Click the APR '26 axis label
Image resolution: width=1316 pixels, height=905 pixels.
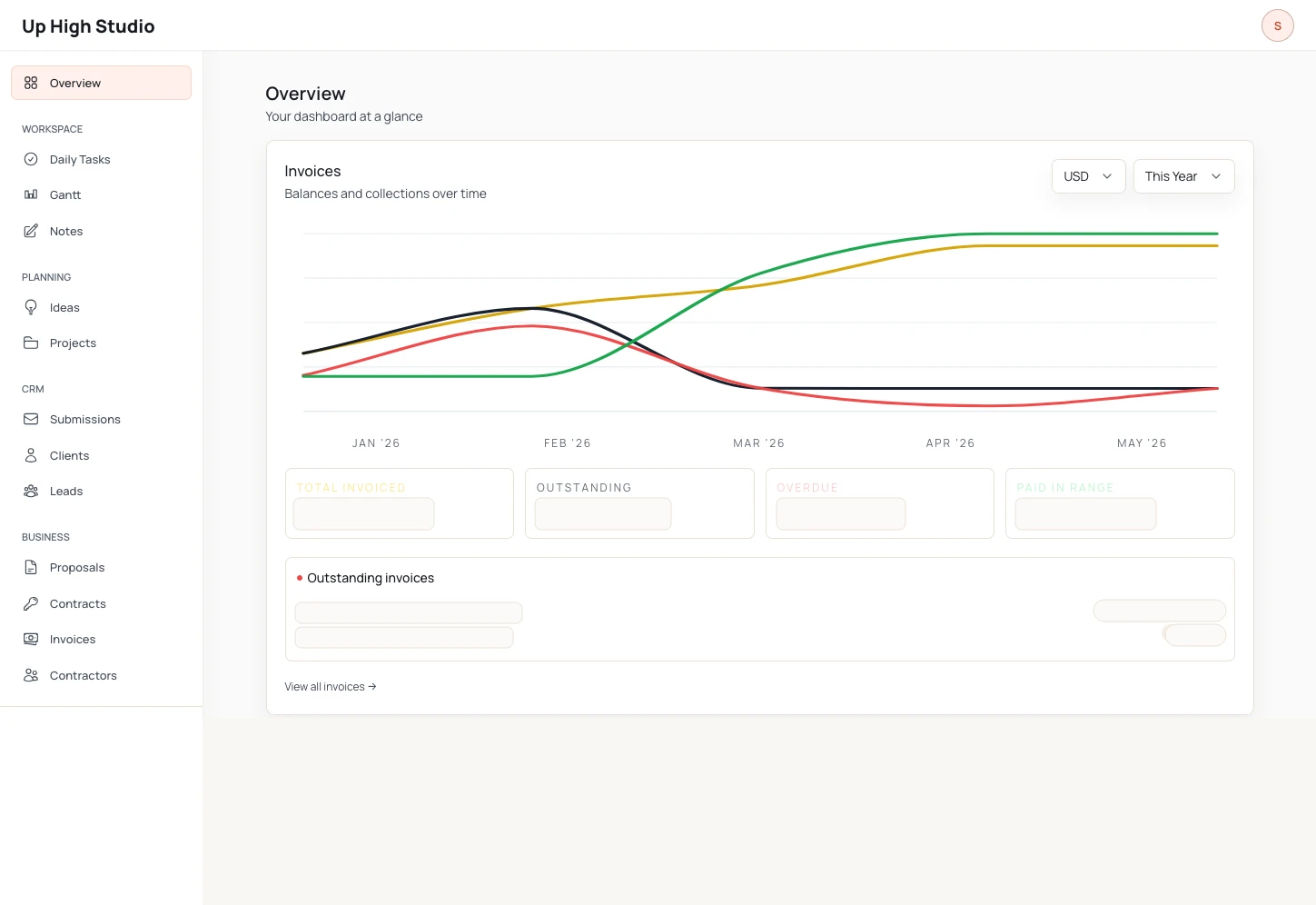coord(951,443)
